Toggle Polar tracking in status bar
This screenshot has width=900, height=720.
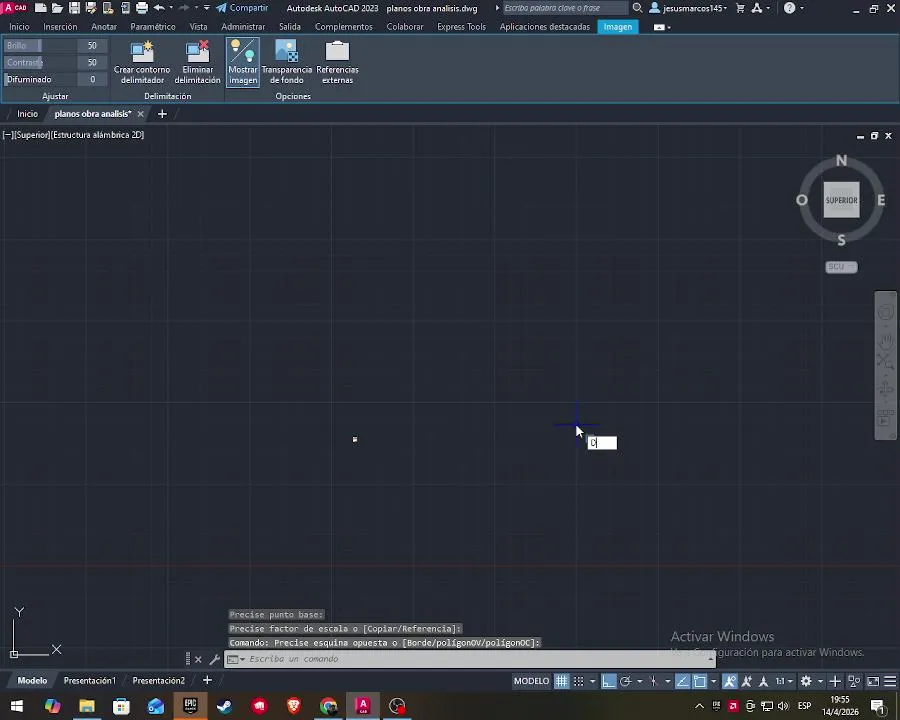click(626, 681)
